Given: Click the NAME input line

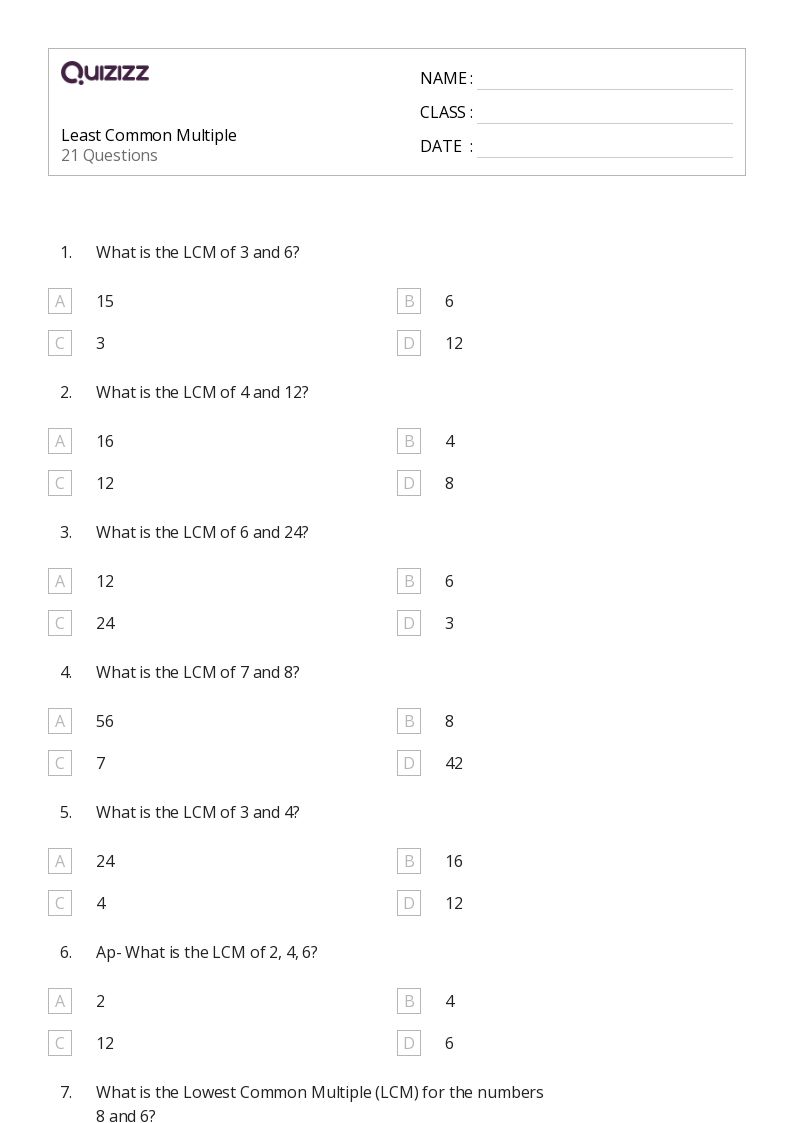Looking at the screenshot, I should 605,79.
